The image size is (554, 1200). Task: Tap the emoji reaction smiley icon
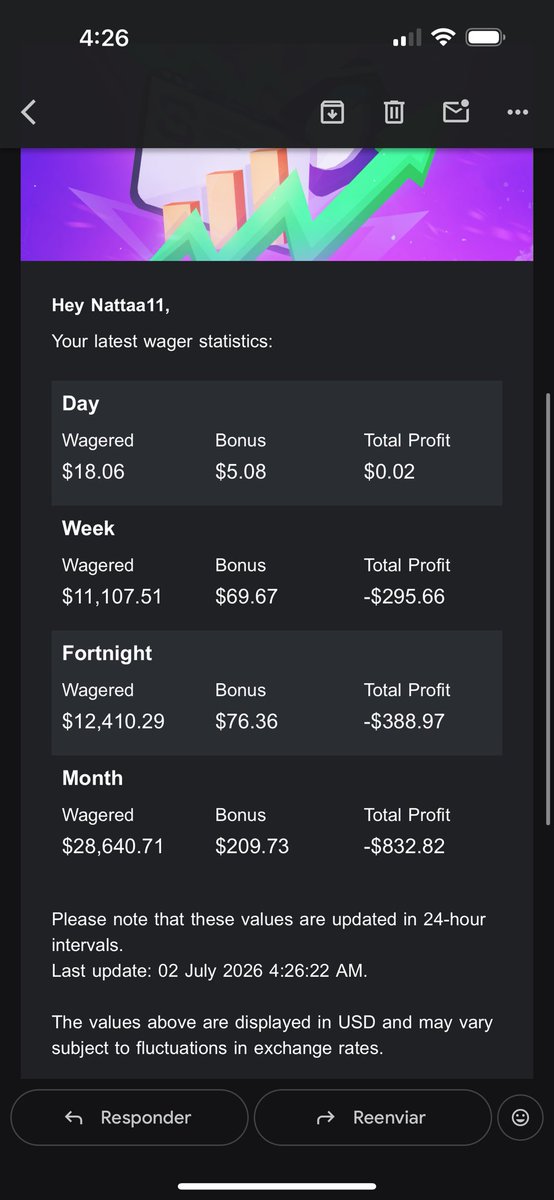(520, 1118)
